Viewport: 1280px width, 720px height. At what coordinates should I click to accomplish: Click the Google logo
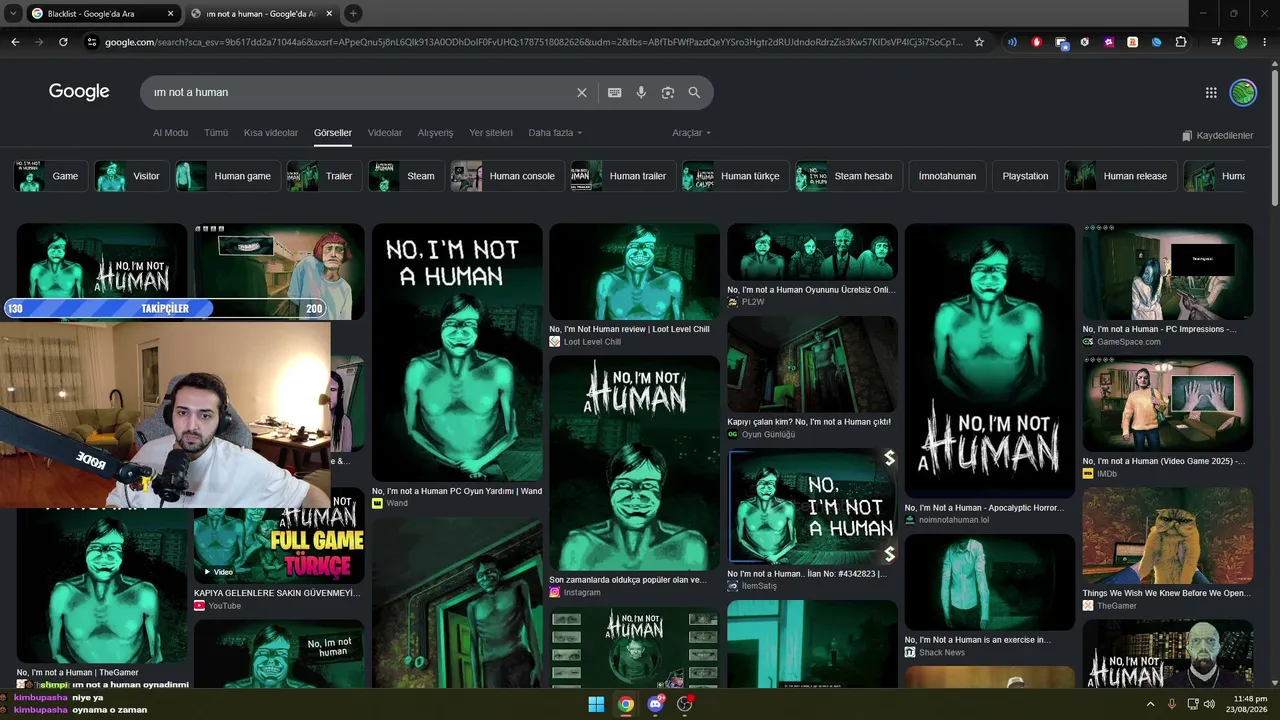tap(79, 92)
